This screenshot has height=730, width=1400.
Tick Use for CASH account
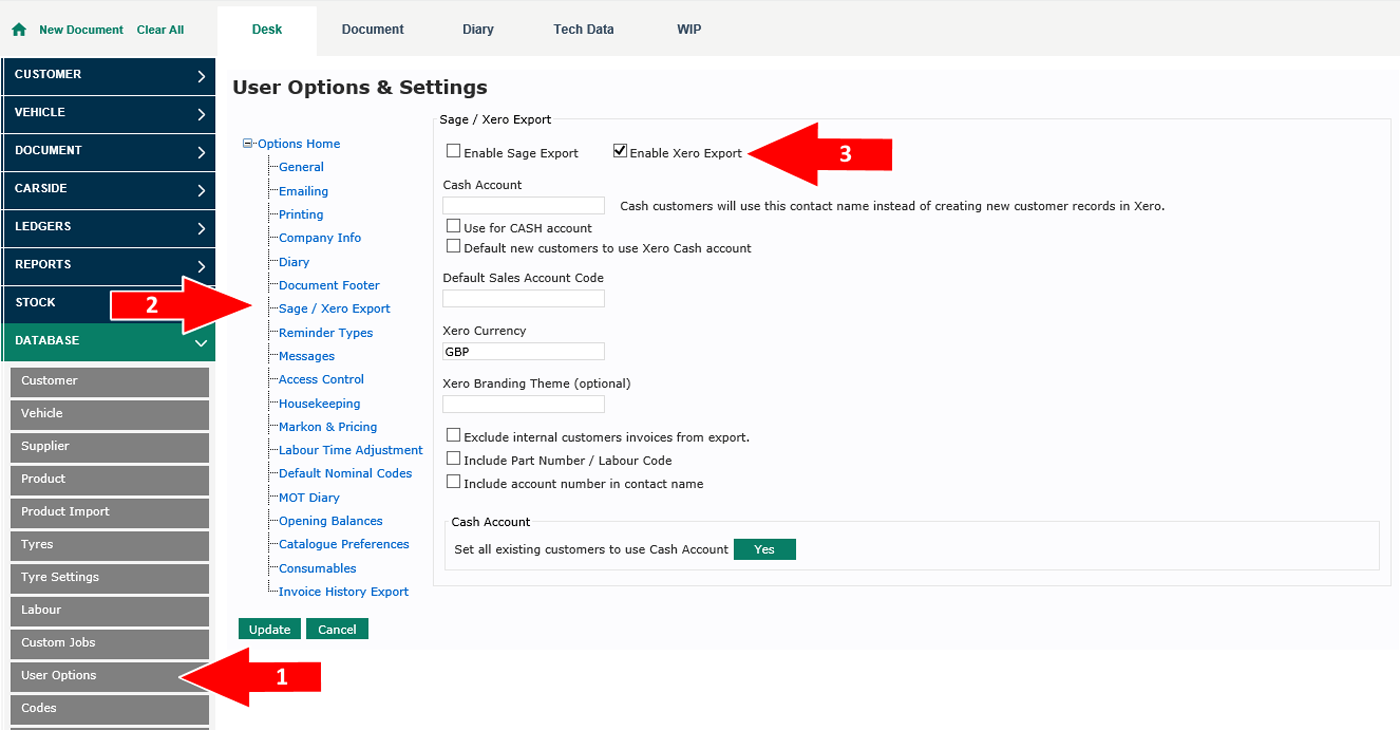(x=454, y=227)
